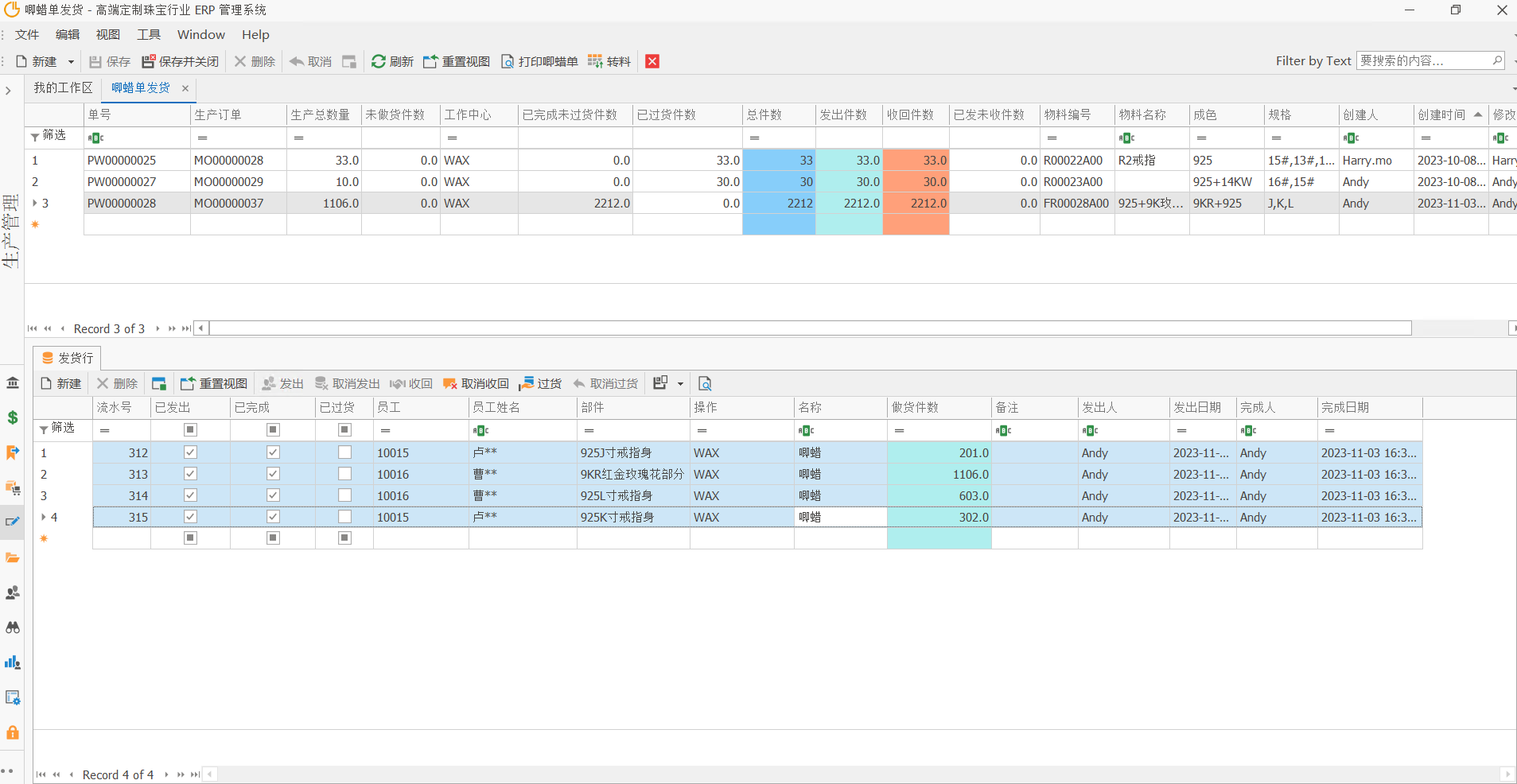
Task: Click the 刷新 refresh icon
Action: [x=379, y=61]
